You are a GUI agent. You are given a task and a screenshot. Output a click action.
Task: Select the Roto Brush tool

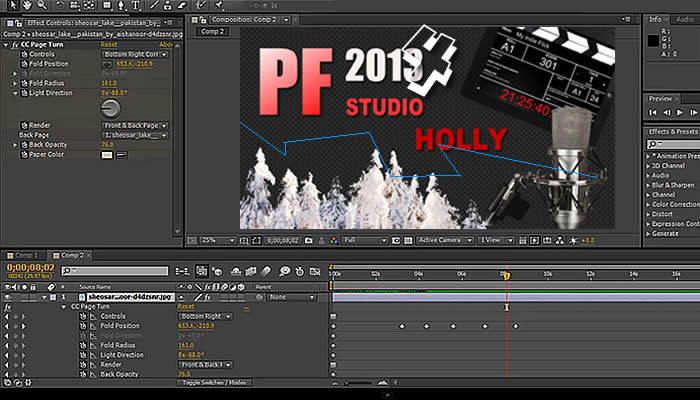coord(202,5)
